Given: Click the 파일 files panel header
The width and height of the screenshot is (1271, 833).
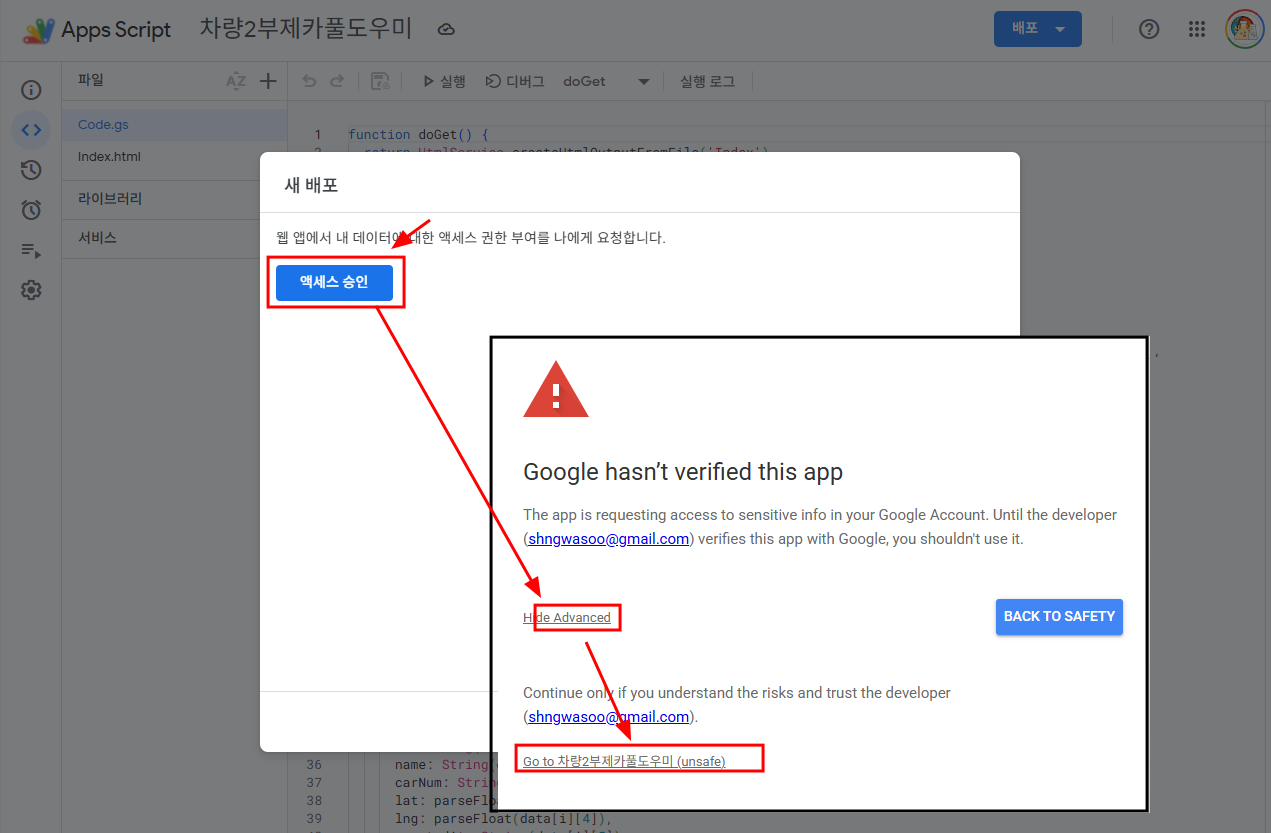Looking at the screenshot, I should point(91,80).
